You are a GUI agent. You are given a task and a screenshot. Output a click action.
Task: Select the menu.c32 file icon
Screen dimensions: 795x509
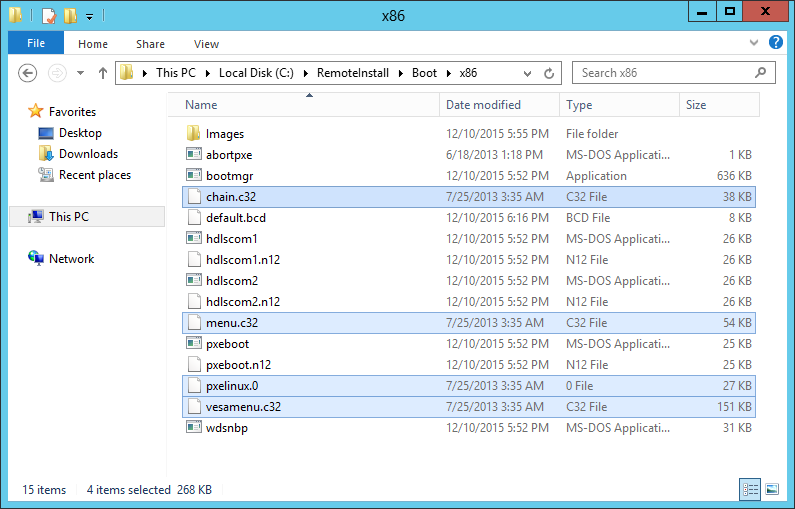pyautogui.click(x=194, y=322)
